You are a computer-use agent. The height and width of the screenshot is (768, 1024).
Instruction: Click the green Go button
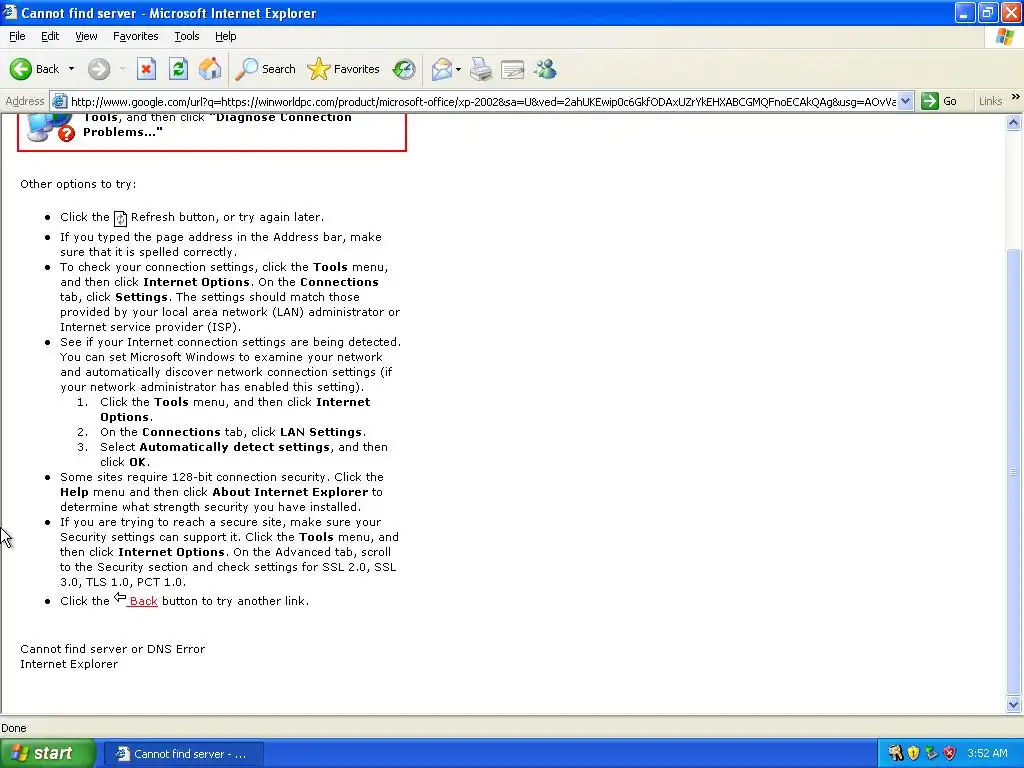pos(939,101)
